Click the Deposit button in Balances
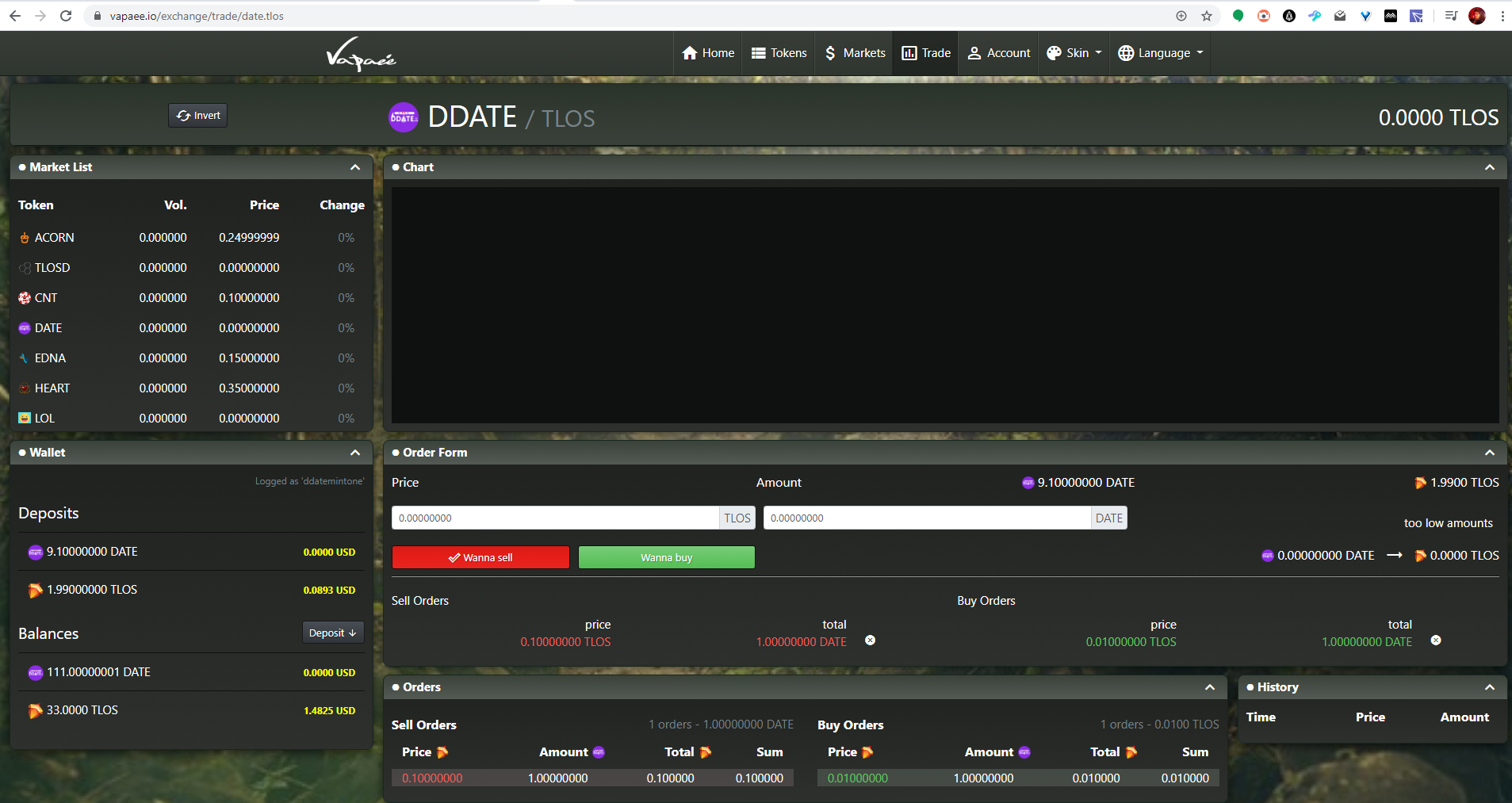 (333, 633)
